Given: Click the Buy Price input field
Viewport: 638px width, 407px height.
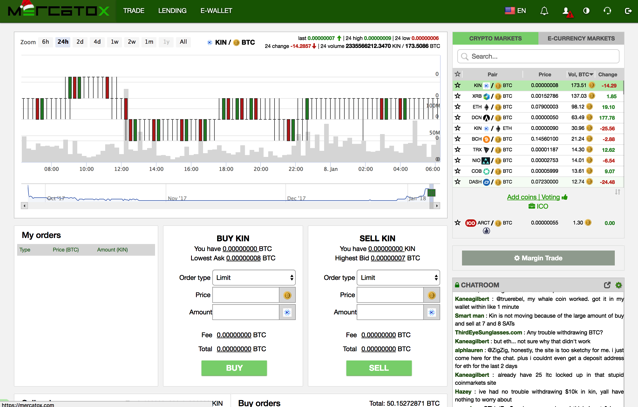Looking at the screenshot, I should tap(245, 295).
